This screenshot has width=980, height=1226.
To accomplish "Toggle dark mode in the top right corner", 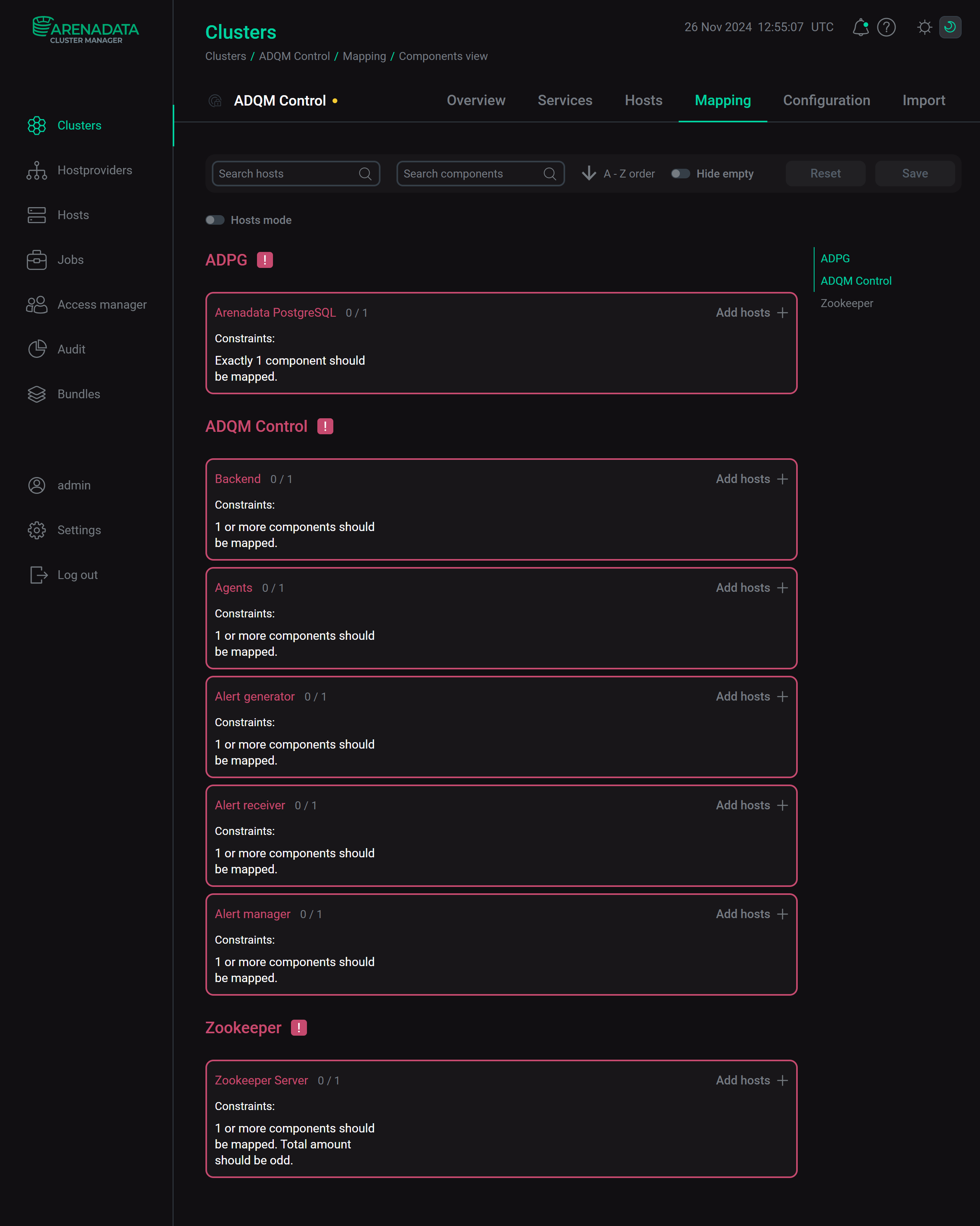I will click(949, 27).
